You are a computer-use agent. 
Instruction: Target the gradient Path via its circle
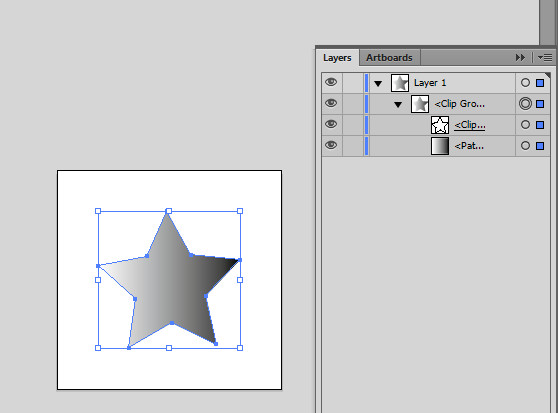coord(525,145)
